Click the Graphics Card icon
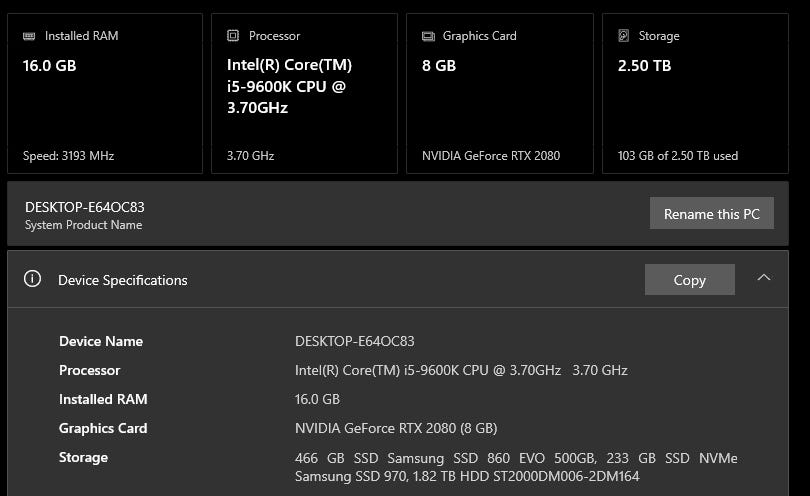This screenshot has width=810, height=496. tap(428, 36)
